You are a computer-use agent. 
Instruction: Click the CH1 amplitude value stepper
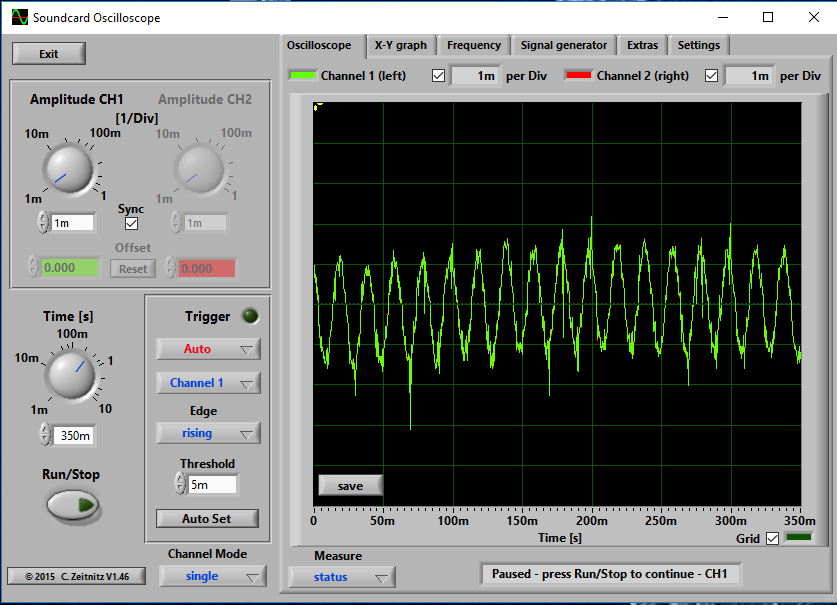pos(44,222)
